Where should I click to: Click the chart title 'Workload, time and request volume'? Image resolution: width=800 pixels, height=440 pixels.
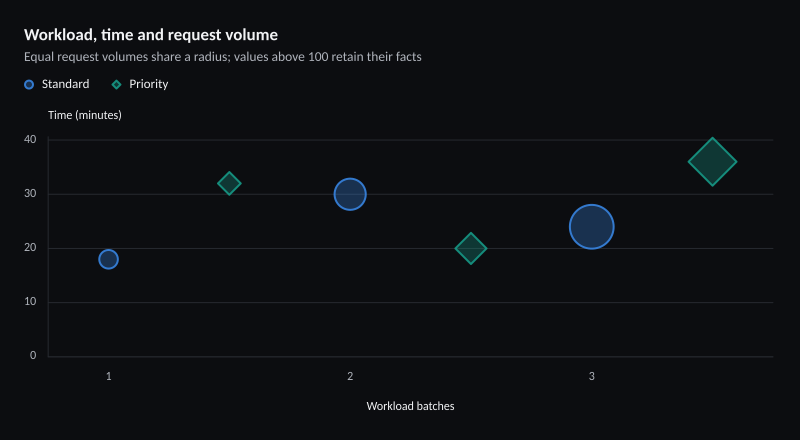click(151, 35)
